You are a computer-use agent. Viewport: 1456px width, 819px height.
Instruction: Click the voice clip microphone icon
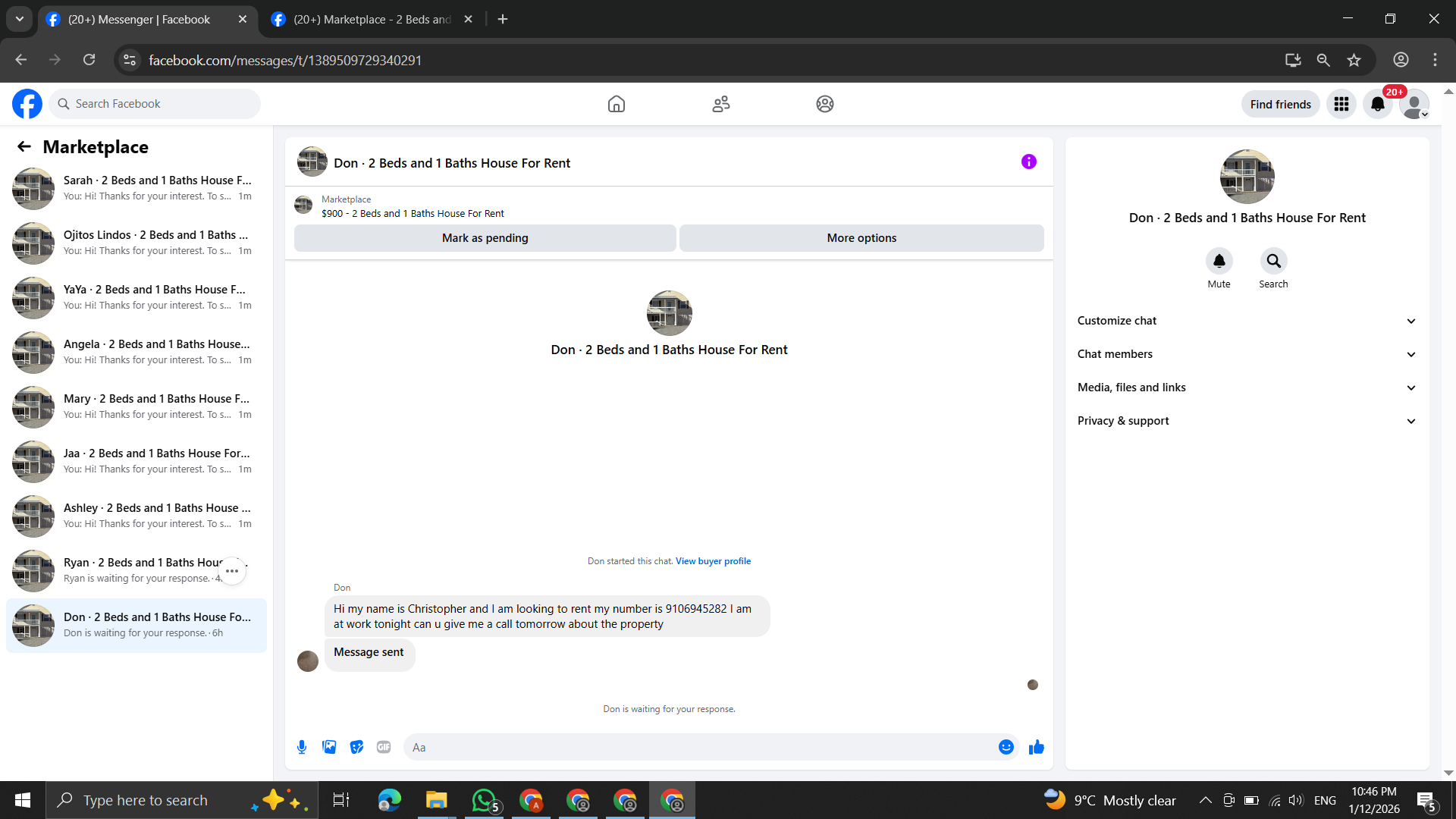point(302,747)
